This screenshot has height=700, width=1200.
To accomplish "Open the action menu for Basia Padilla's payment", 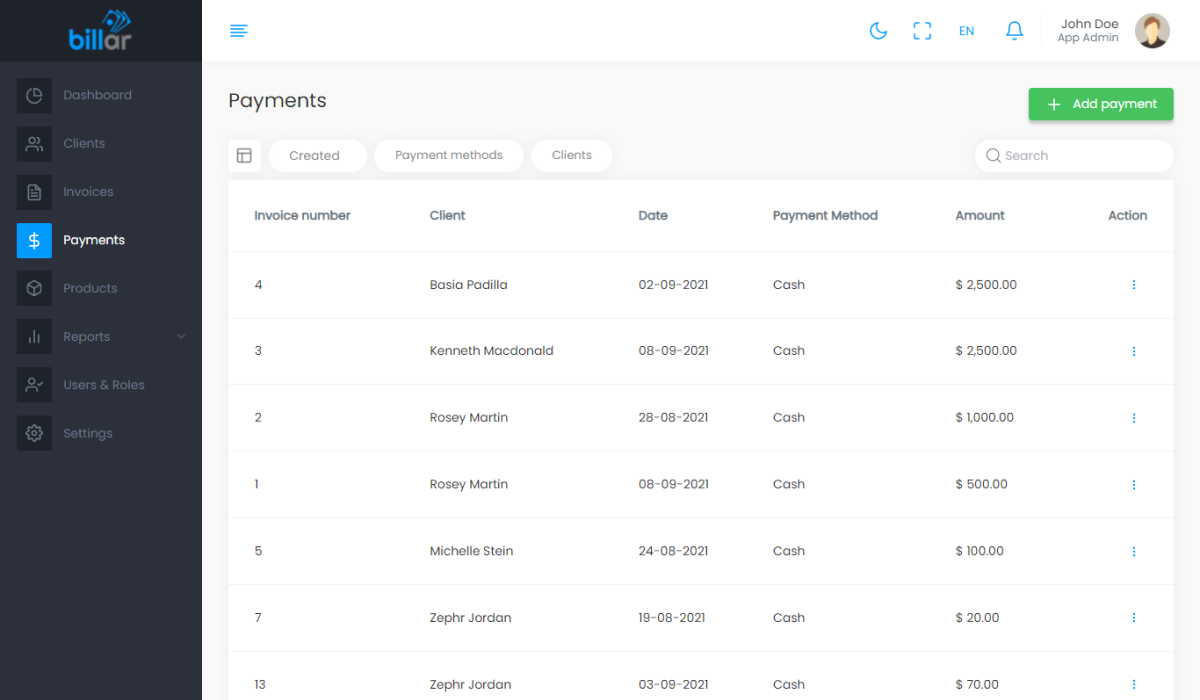I will (1133, 285).
